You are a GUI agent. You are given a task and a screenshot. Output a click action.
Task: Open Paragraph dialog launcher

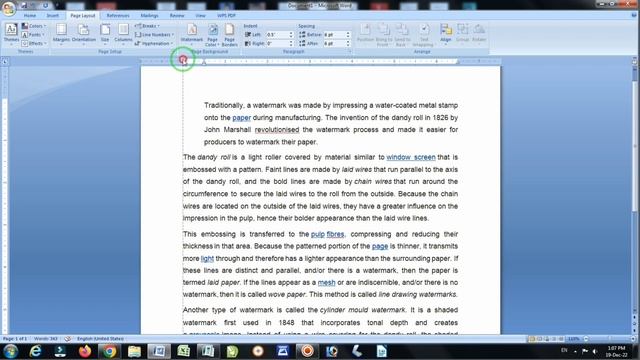click(350, 52)
